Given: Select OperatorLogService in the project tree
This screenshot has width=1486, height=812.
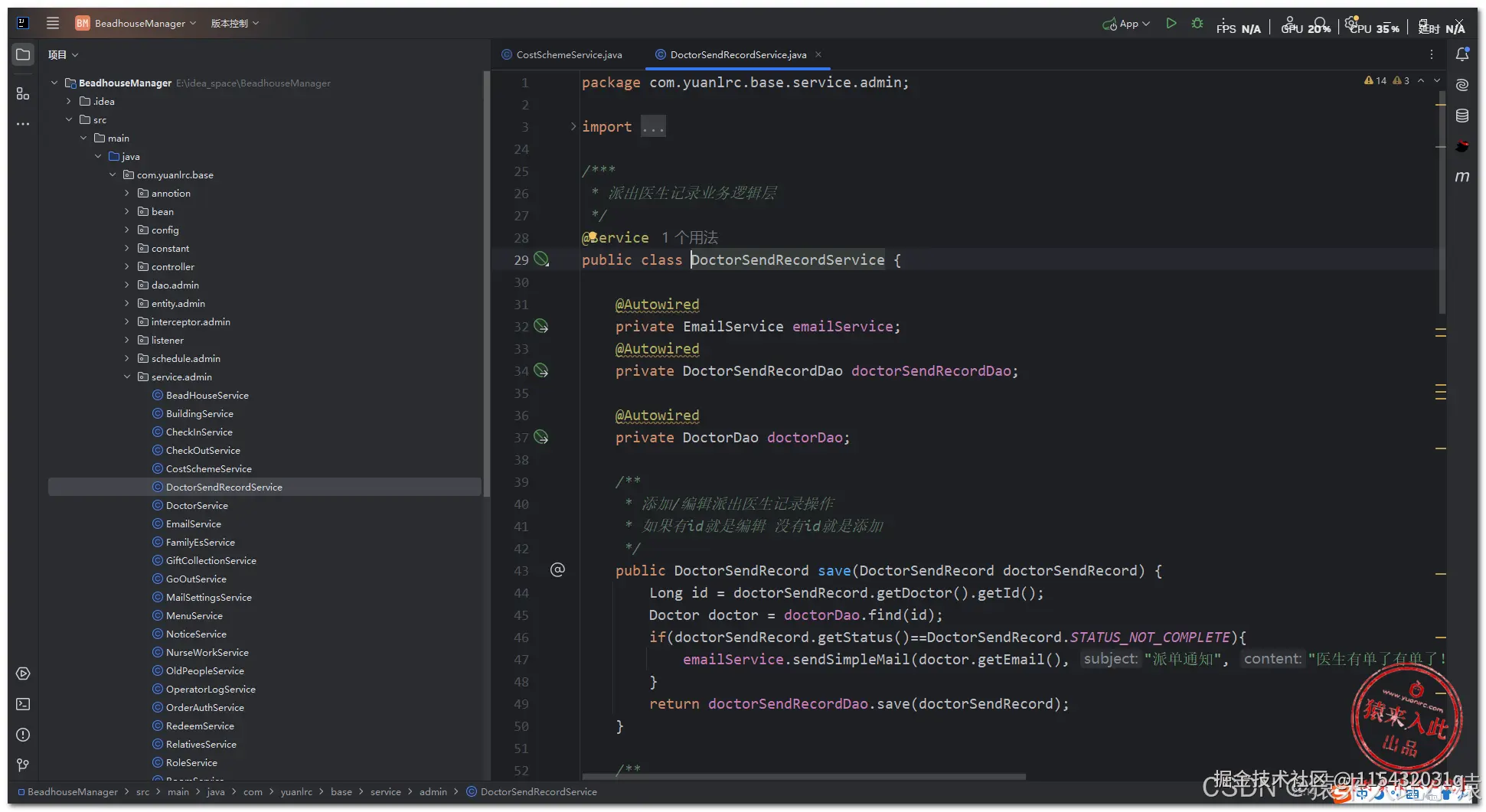Looking at the screenshot, I should coord(211,689).
